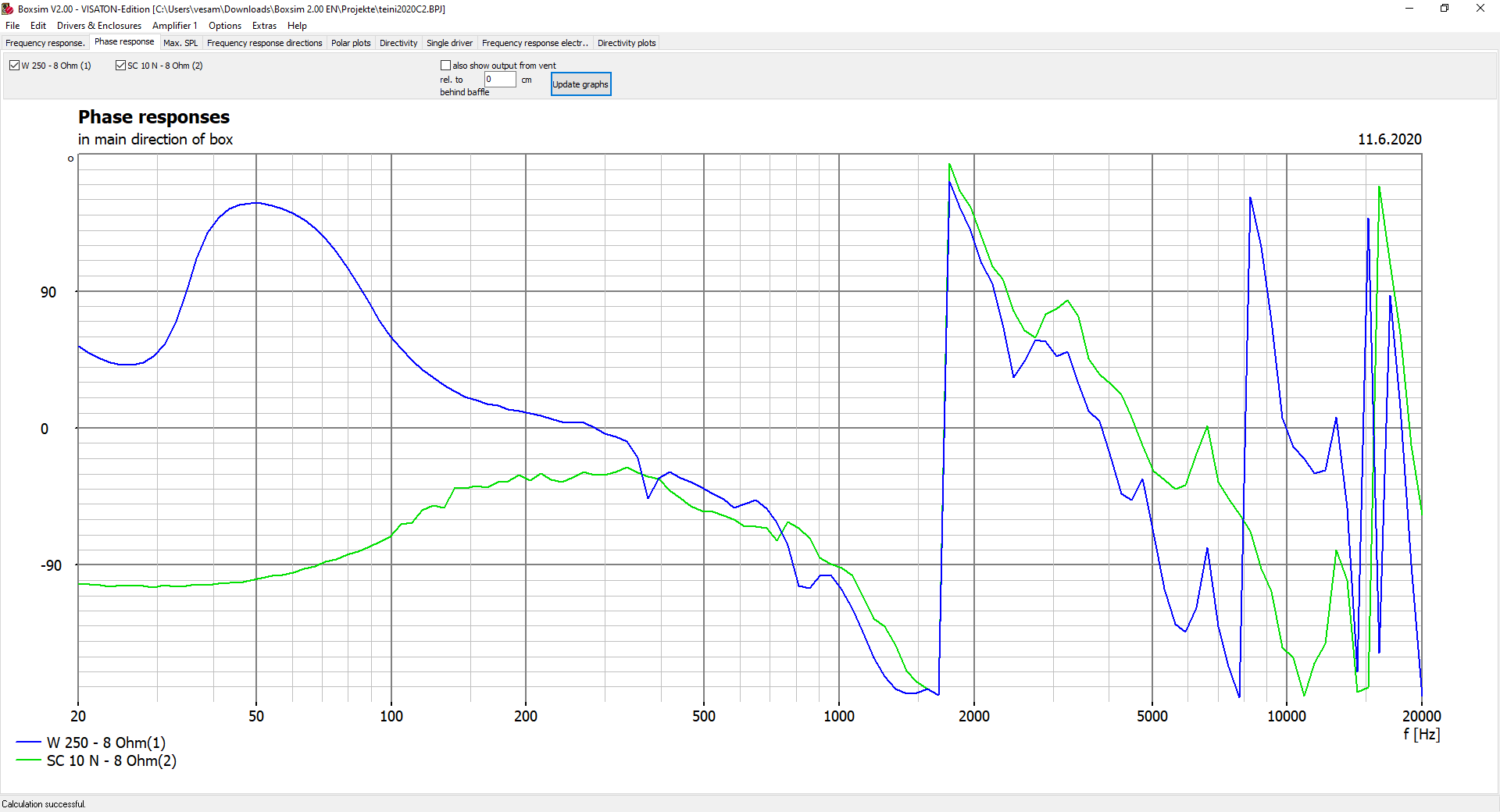This screenshot has width=1500, height=812.
Task: Uncheck the SC 10 N - 8 Ohm (2) checkbox
Action: pos(120,66)
